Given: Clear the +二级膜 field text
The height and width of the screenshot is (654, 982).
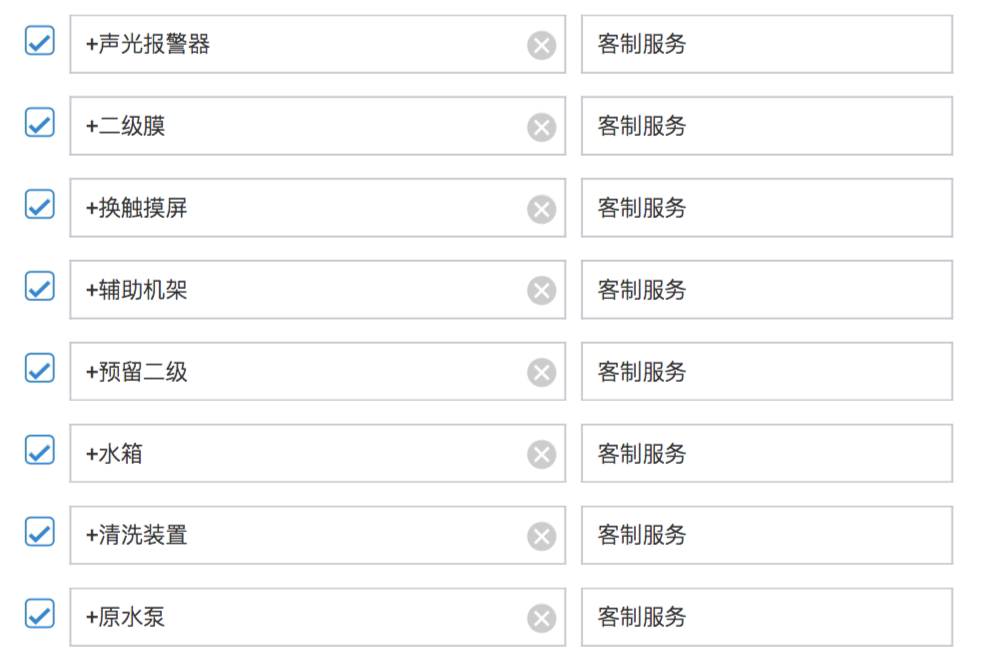Looking at the screenshot, I should pyautogui.click(x=541, y=127).
